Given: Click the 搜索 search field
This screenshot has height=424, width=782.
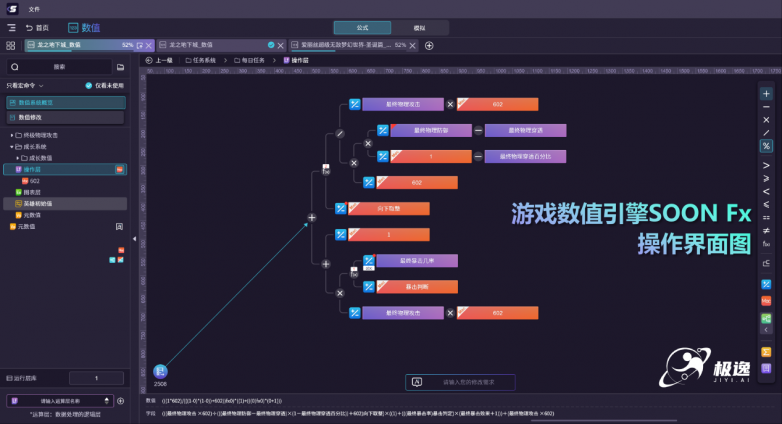Looking at the screenshot, I should point(60,67).
